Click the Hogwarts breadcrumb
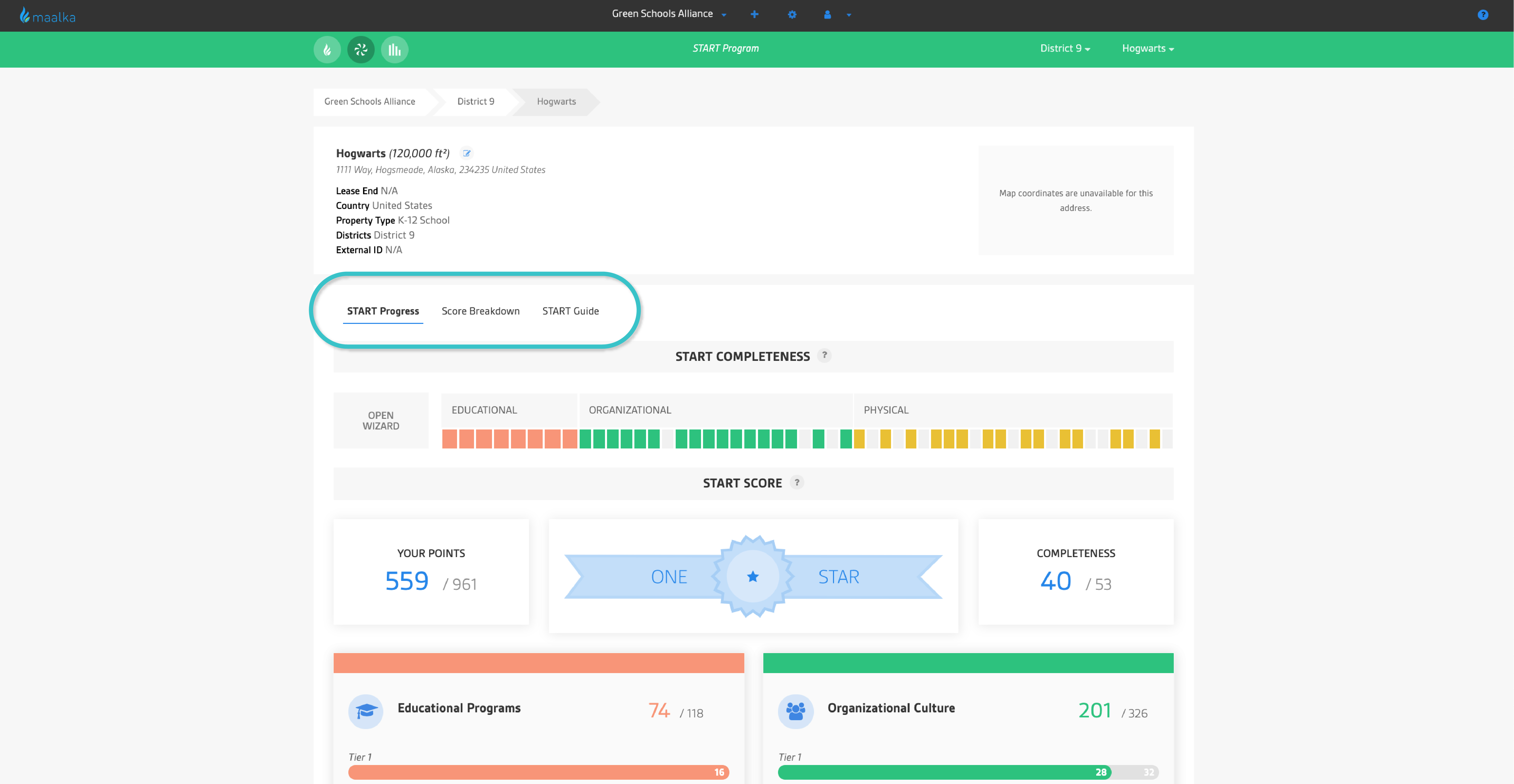Image resolution: width=1514 pixels, height=784 pixels. coord(557,102)
